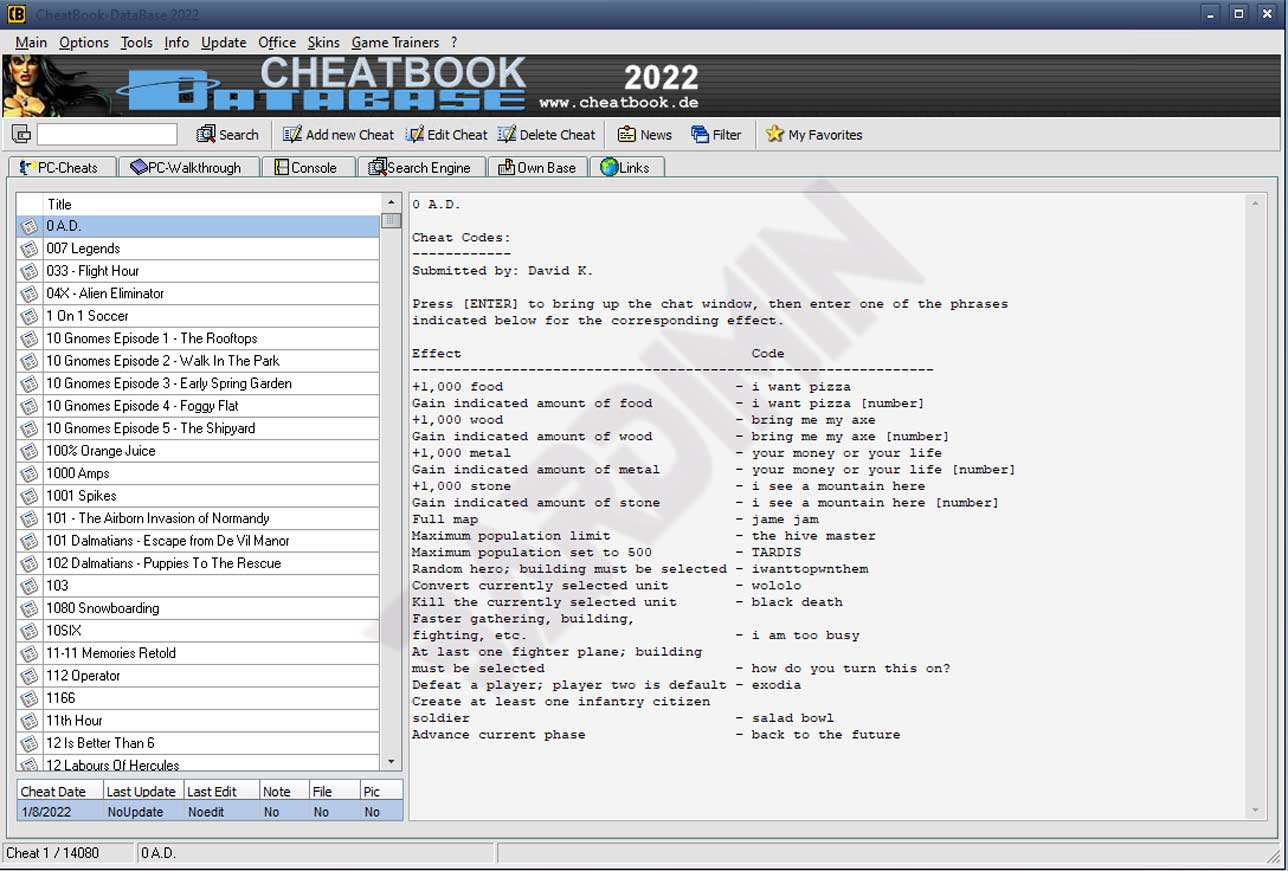Click the NoUpdate cell
Image resolution: width=1288 pixels, height=871 pixels.
click(x=143, y=812)
